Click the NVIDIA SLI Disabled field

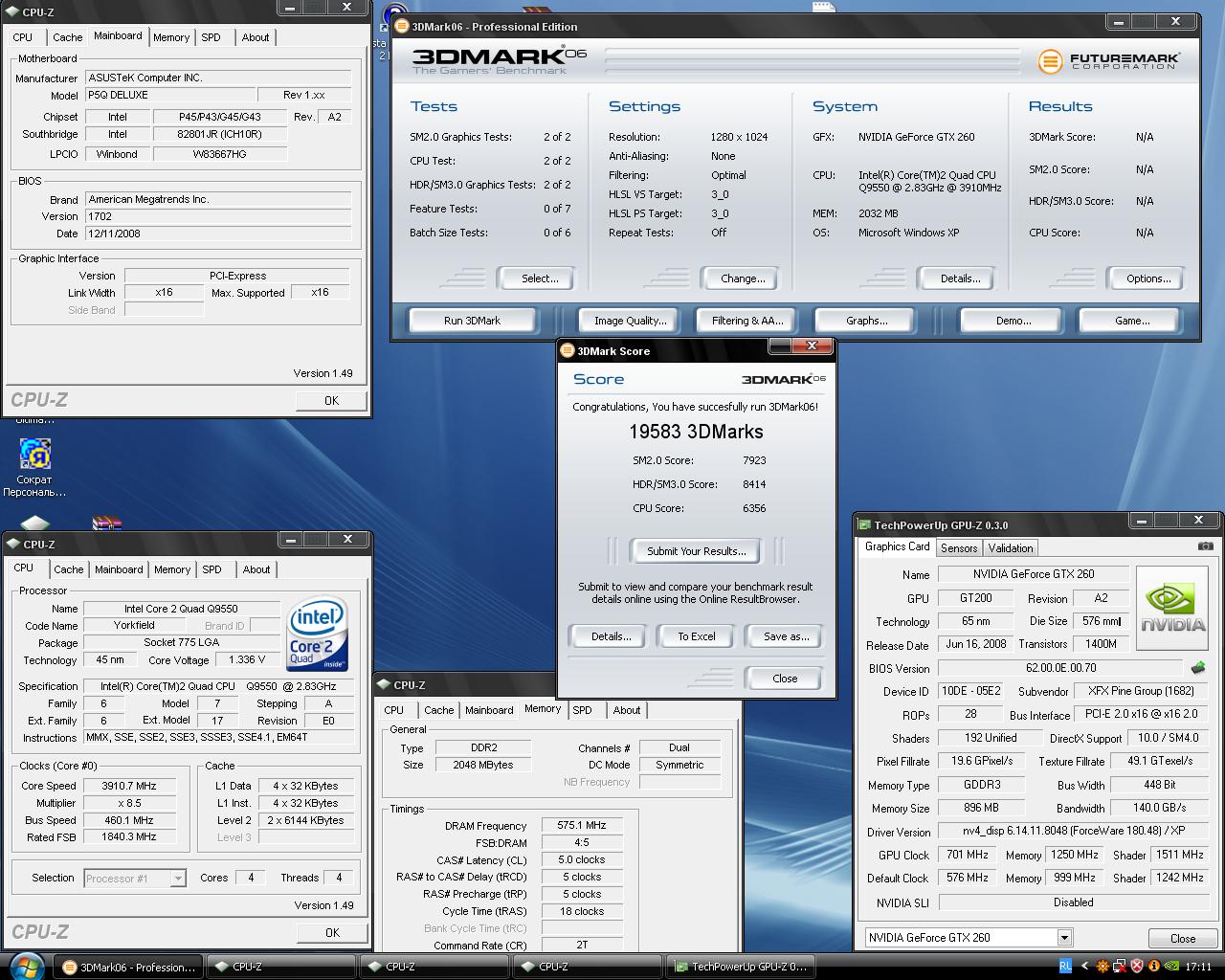tap(1073, 902)
